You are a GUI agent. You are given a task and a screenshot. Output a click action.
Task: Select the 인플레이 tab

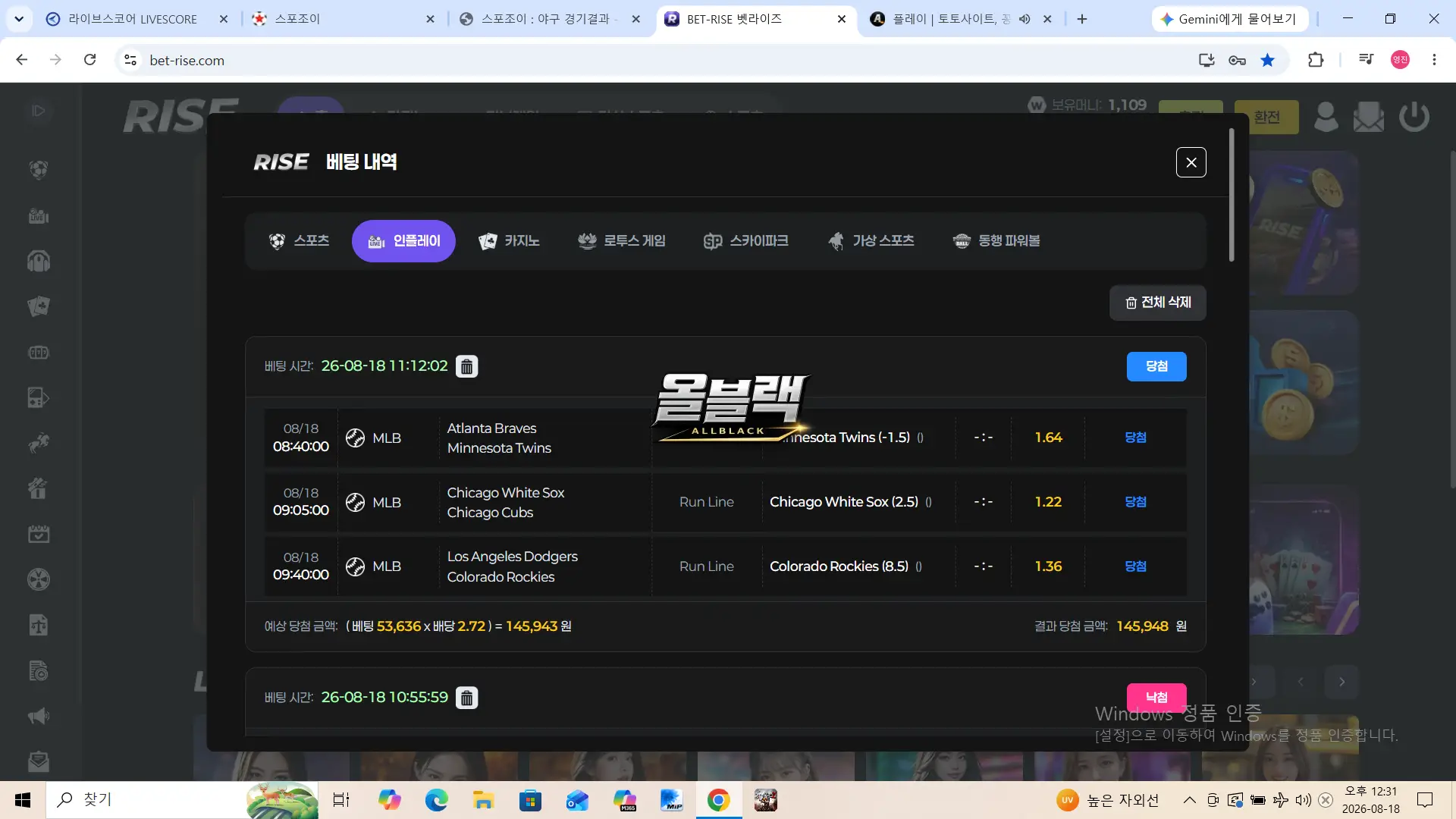point(403,241)
